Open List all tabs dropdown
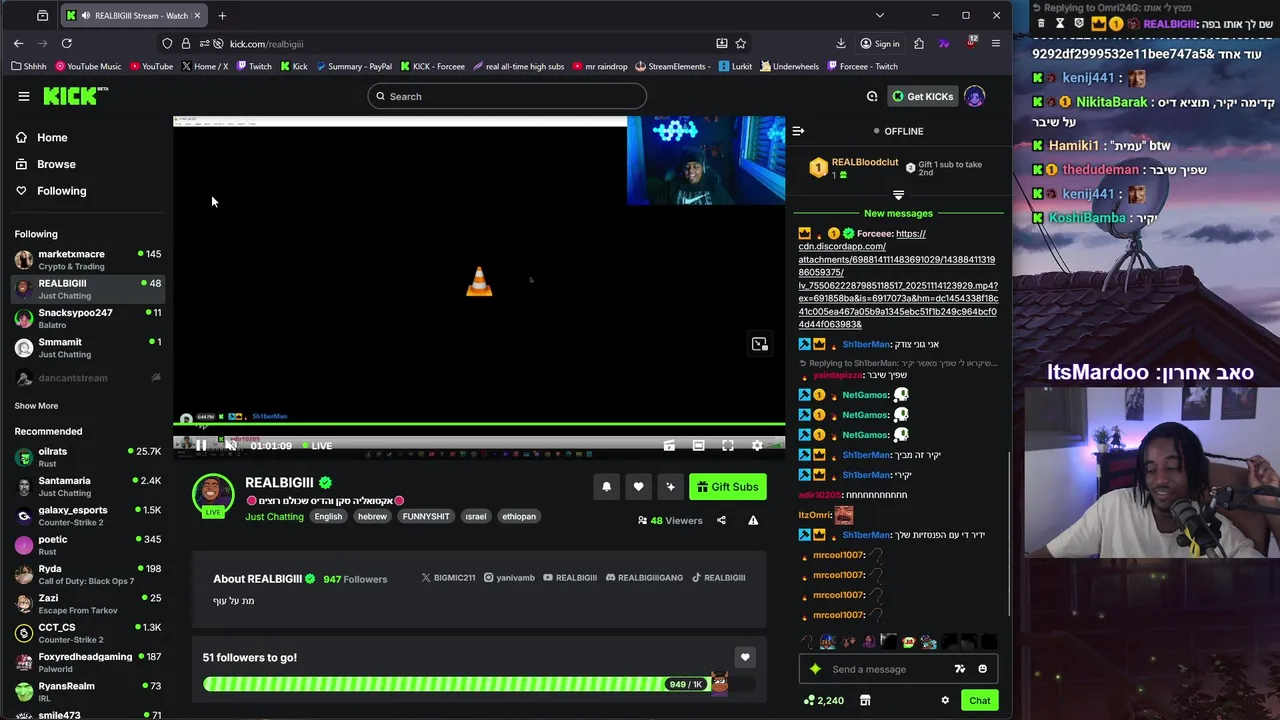The height and width of the screenshot is (720, 1280). pyautogui.click(x=879, y=15)
